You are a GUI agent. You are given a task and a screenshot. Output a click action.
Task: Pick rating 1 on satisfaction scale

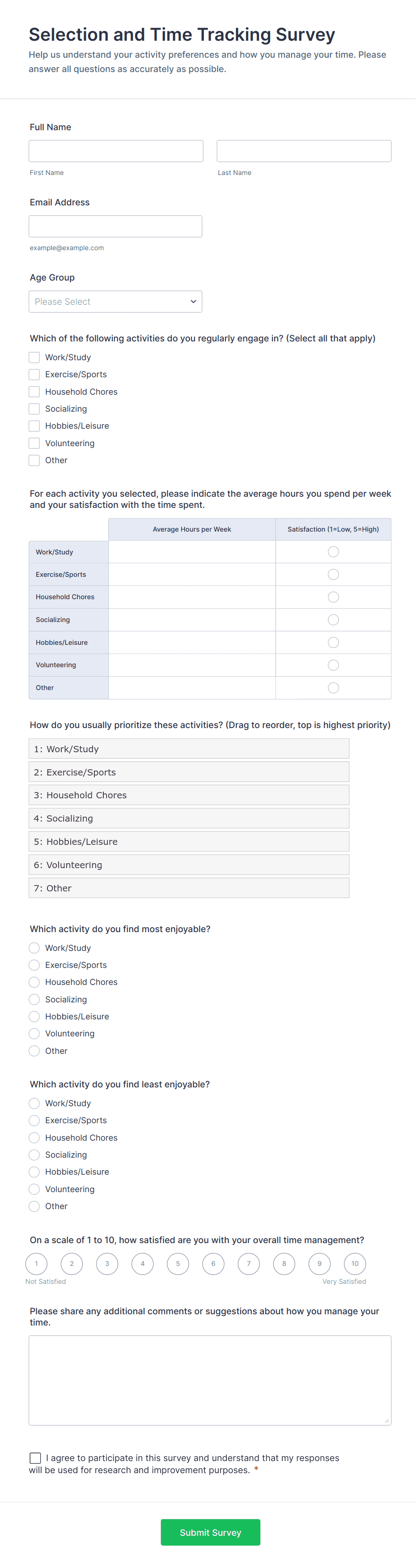tap(37, 1264)
